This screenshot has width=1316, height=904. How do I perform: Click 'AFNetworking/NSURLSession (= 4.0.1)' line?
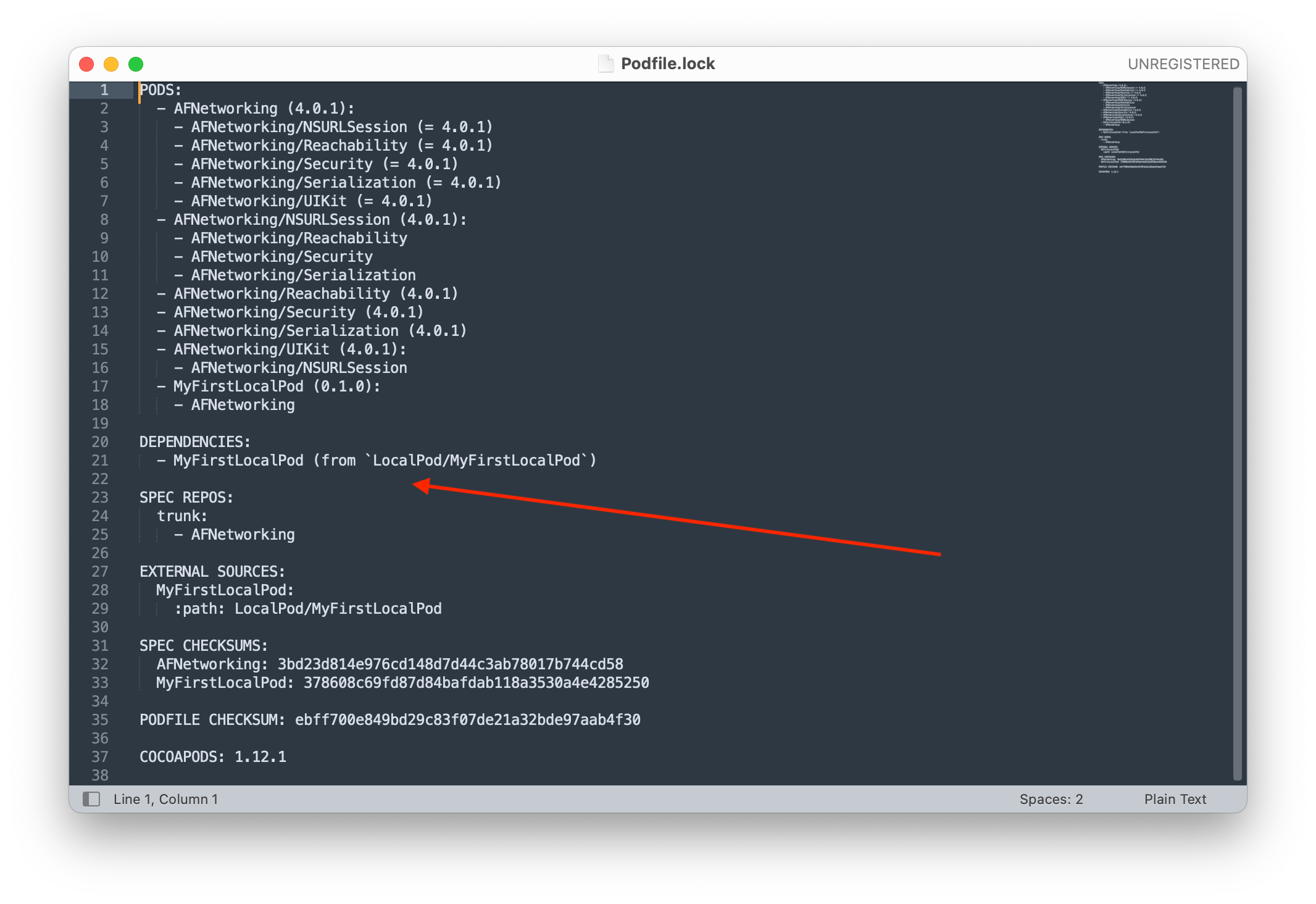333,127
